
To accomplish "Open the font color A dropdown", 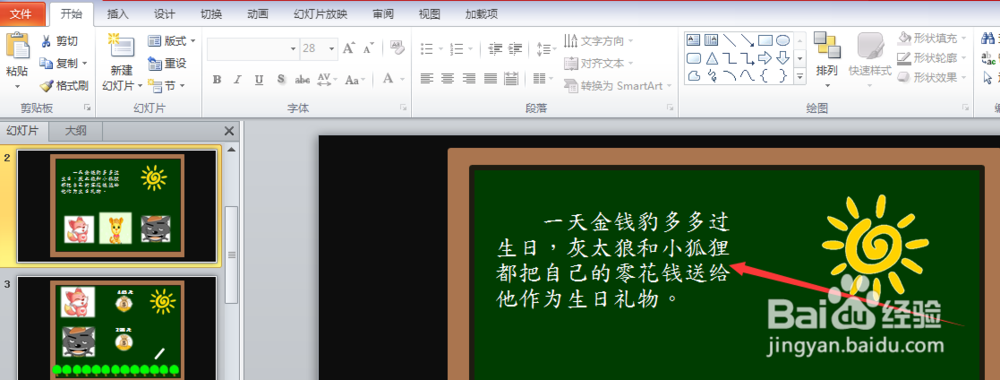I will click(402, 80).
